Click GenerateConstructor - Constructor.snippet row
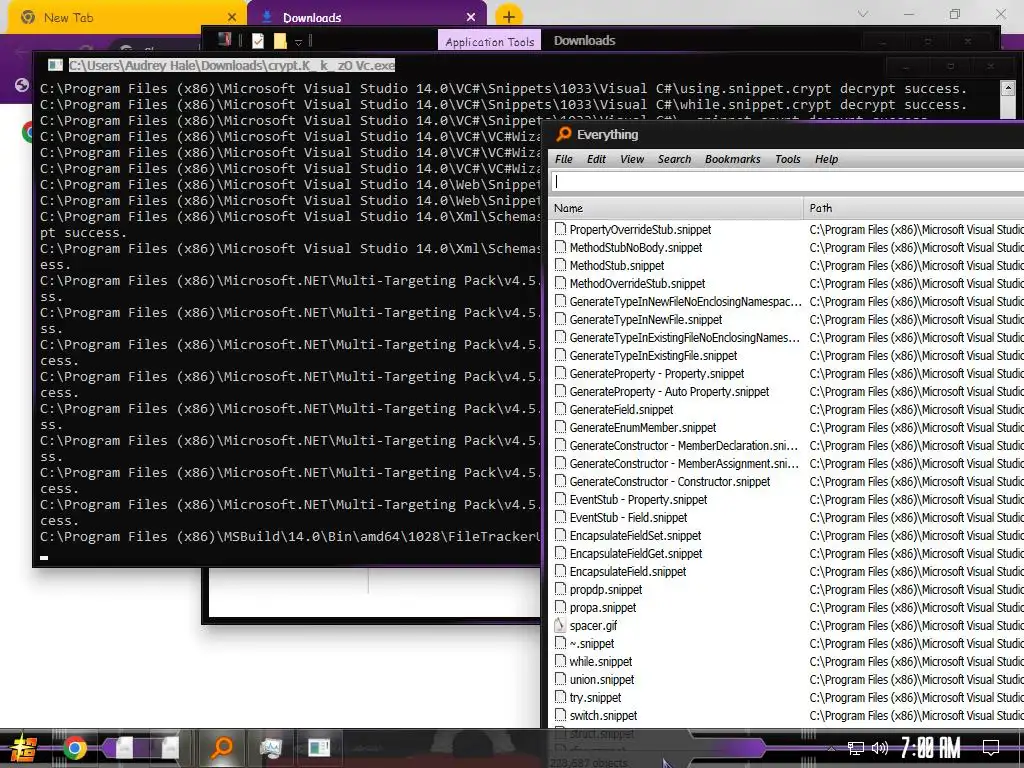Viewport: 1024px width, 768px height. (786, 481)
